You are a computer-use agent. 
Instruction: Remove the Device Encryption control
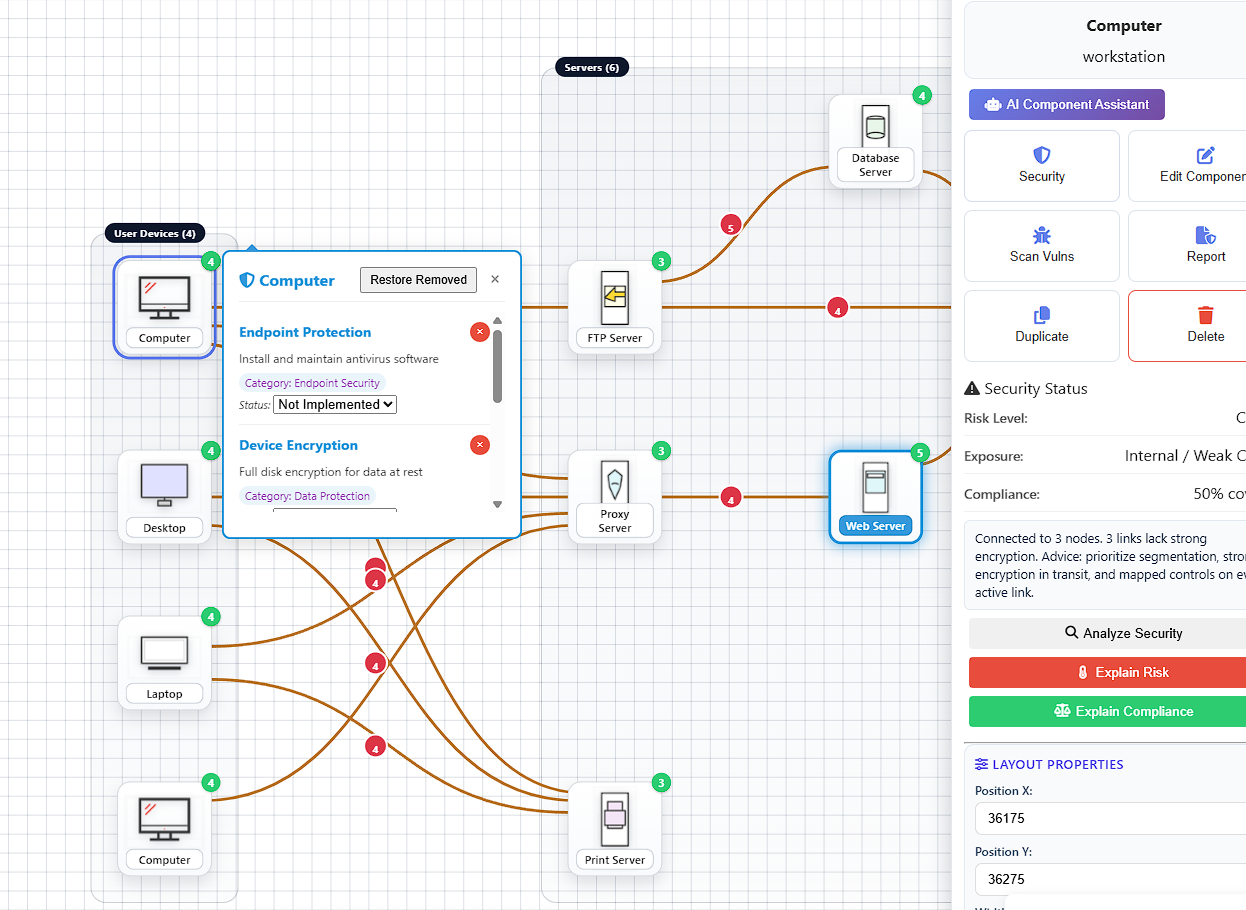tap(480, 445)
